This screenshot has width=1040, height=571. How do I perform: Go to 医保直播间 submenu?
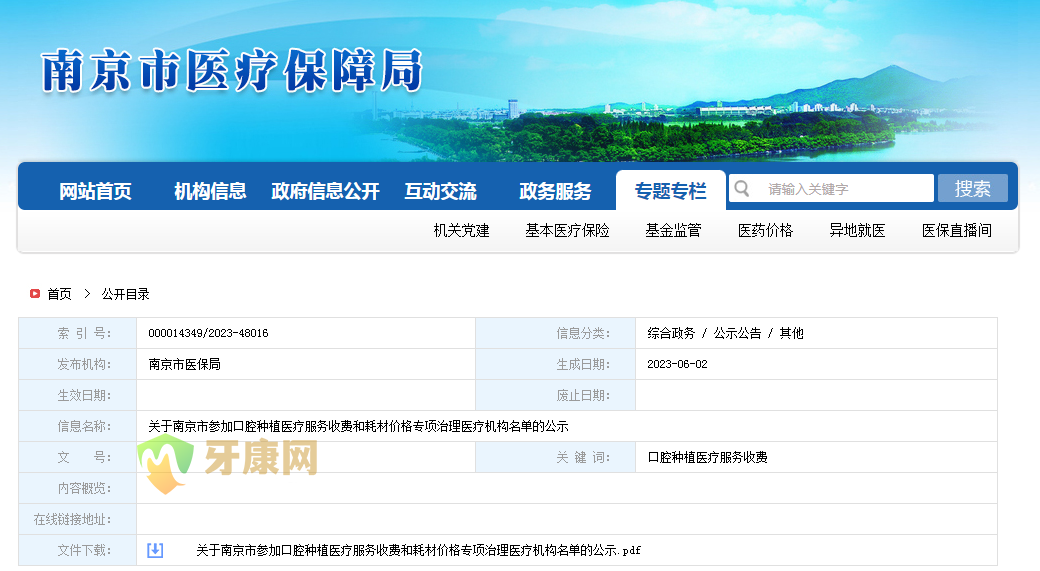tap(956, 230)
